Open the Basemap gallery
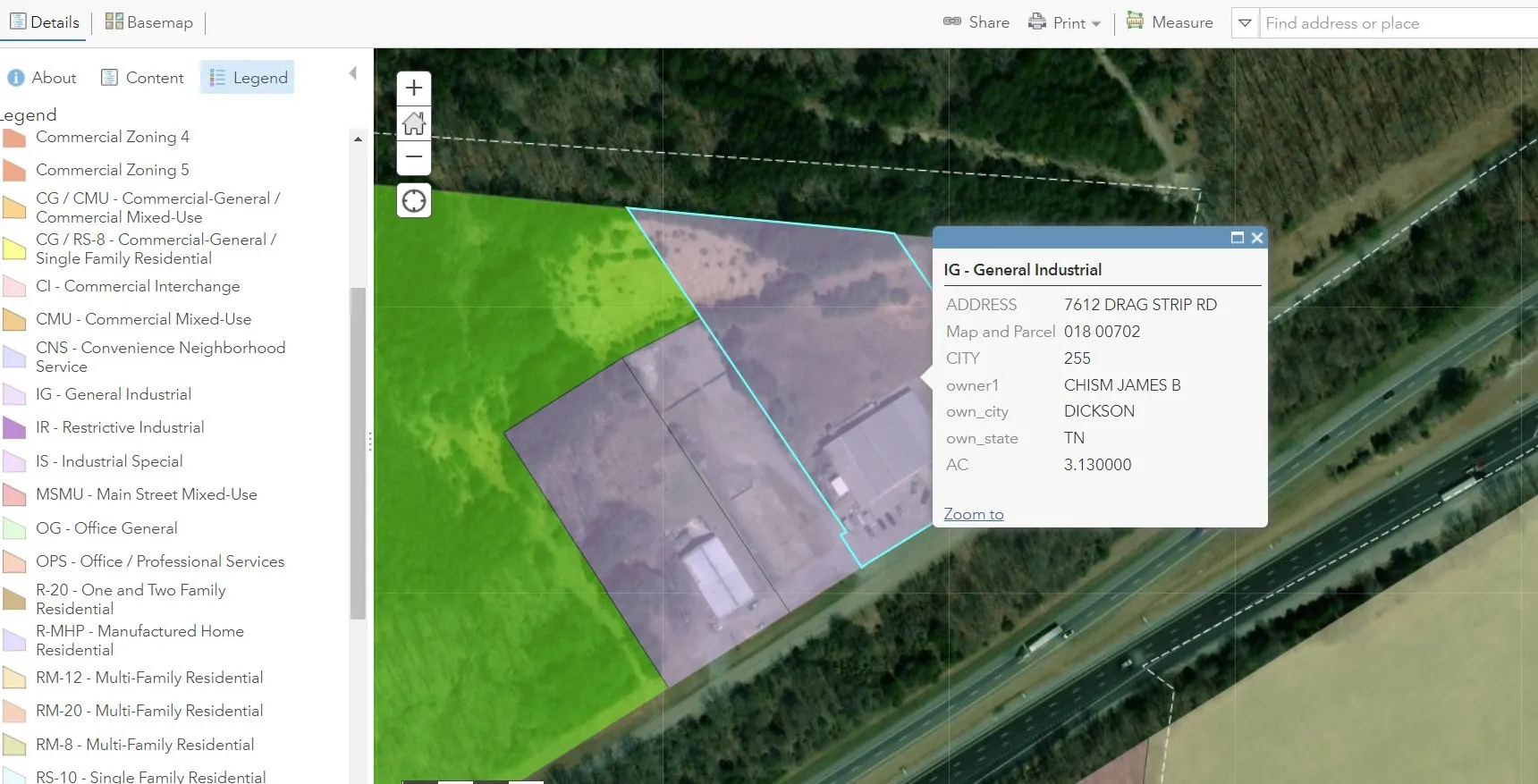Screen dimensions: 1538x784 [x=148, y=22]
